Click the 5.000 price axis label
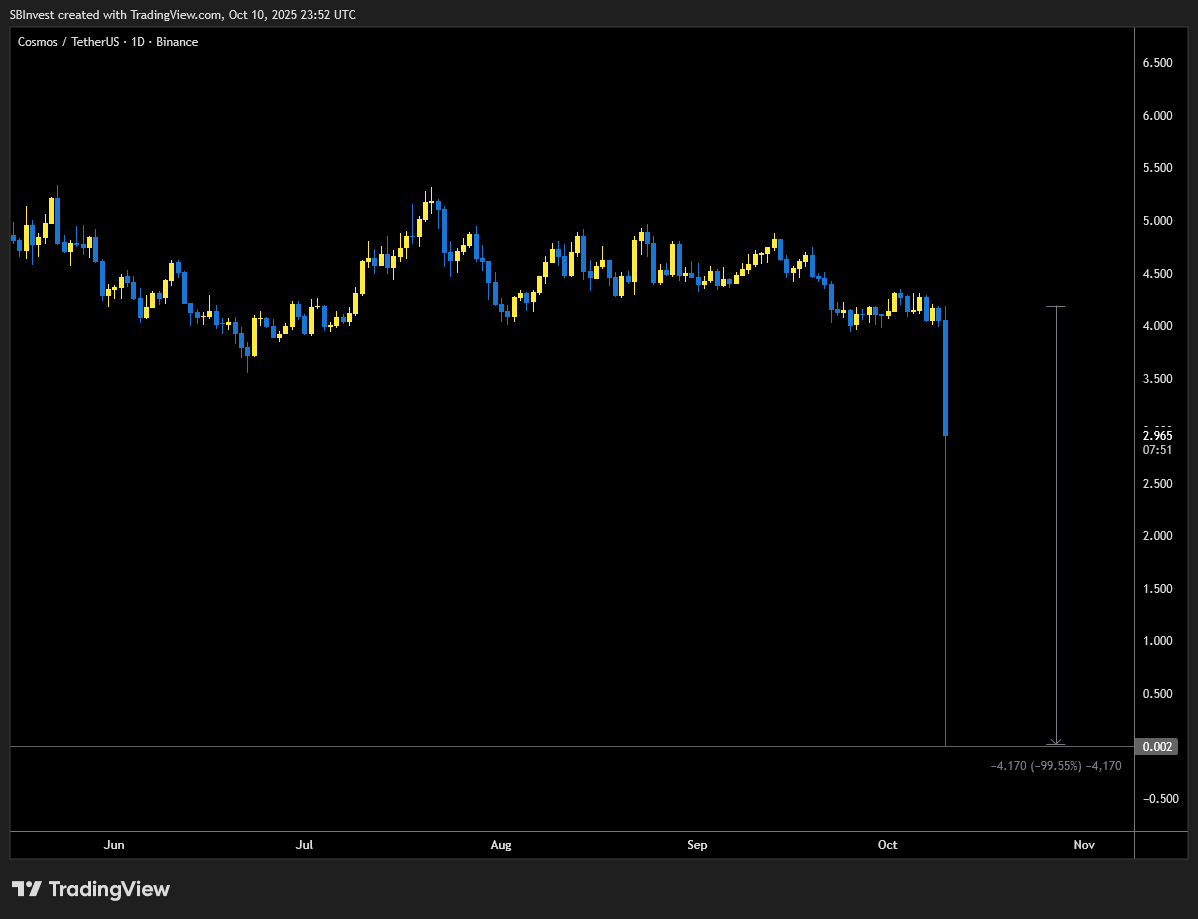The image size is (1198, 919). [x=1158, y=221]
